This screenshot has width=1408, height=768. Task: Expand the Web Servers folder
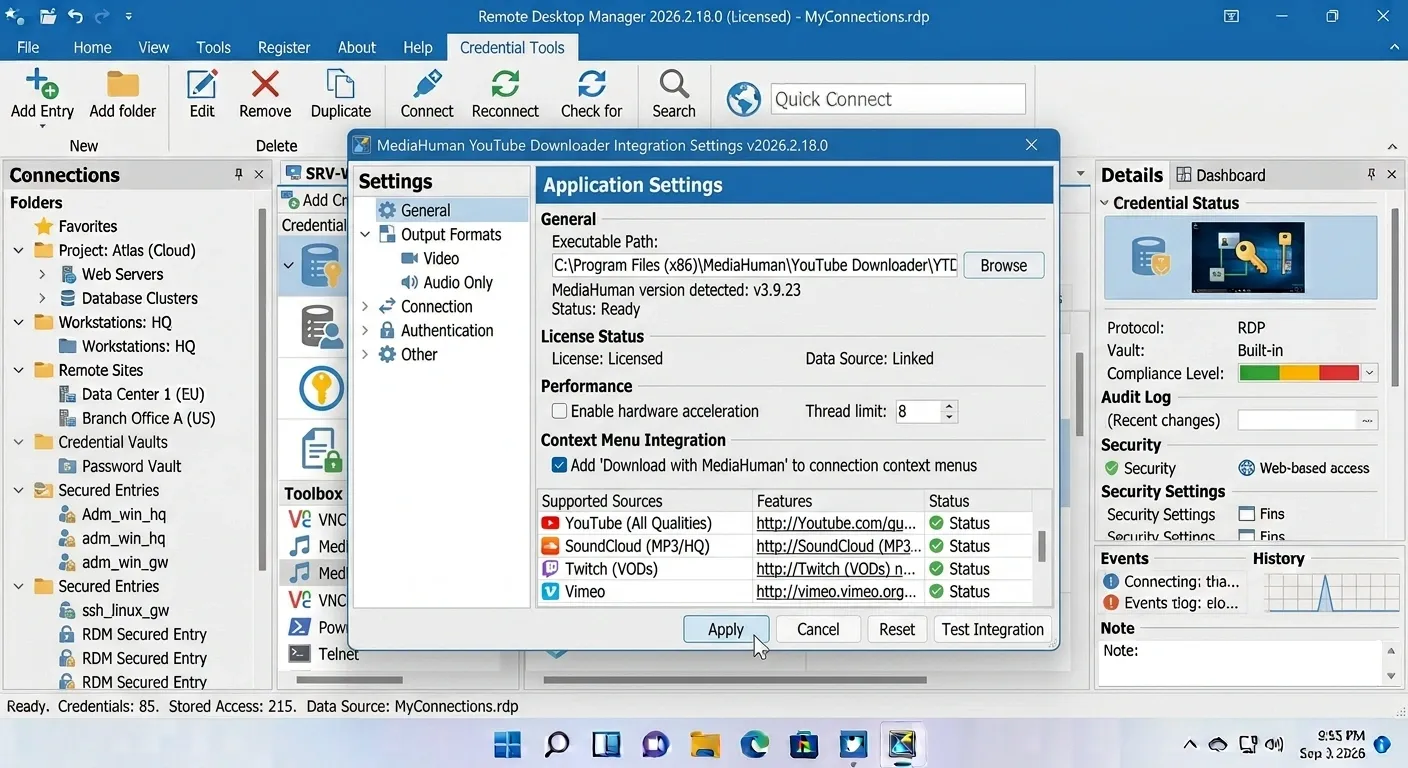click(x=42, y=274)
